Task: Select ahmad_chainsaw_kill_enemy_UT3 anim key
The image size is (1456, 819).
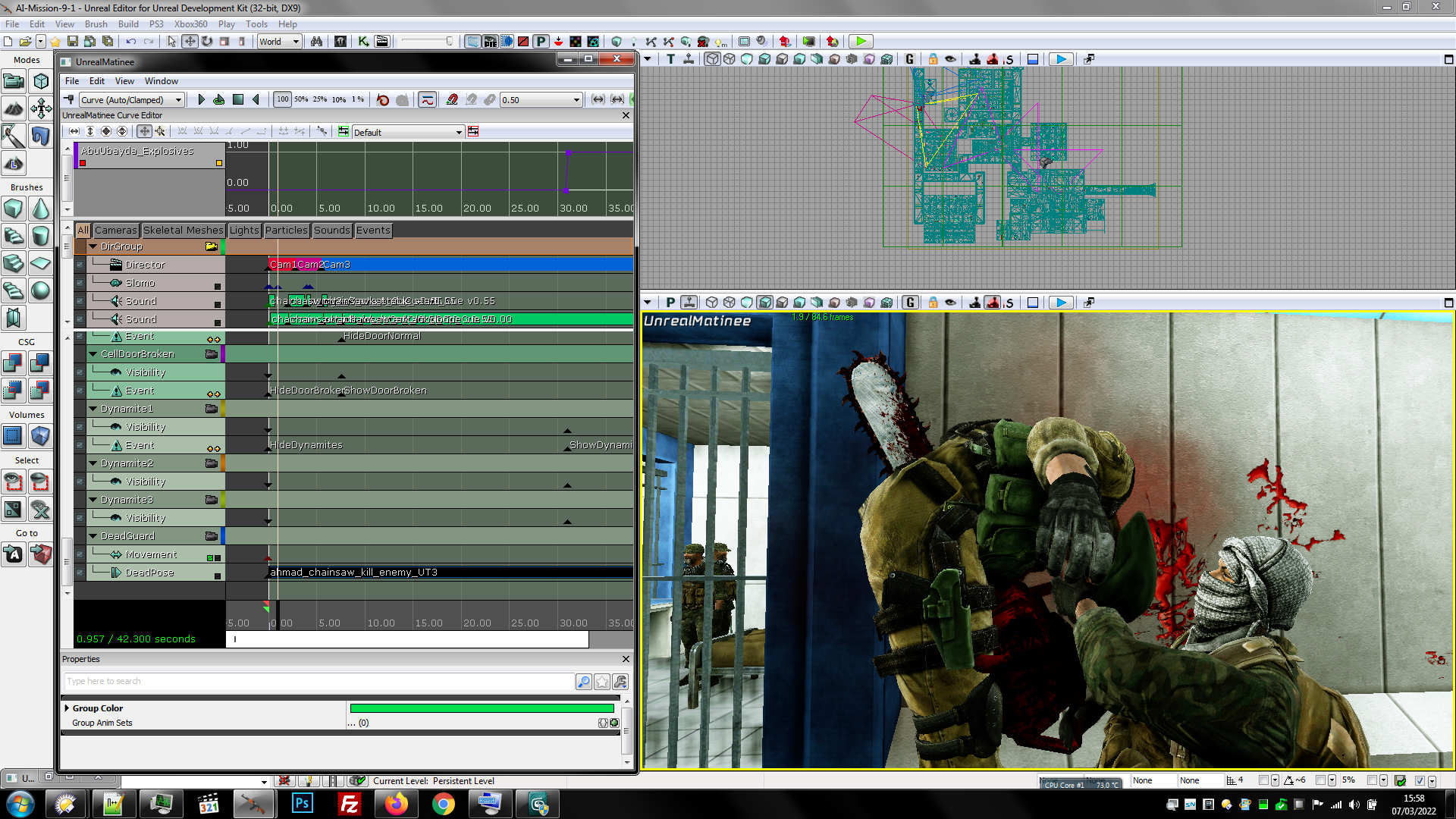Action: pos(451,573)
